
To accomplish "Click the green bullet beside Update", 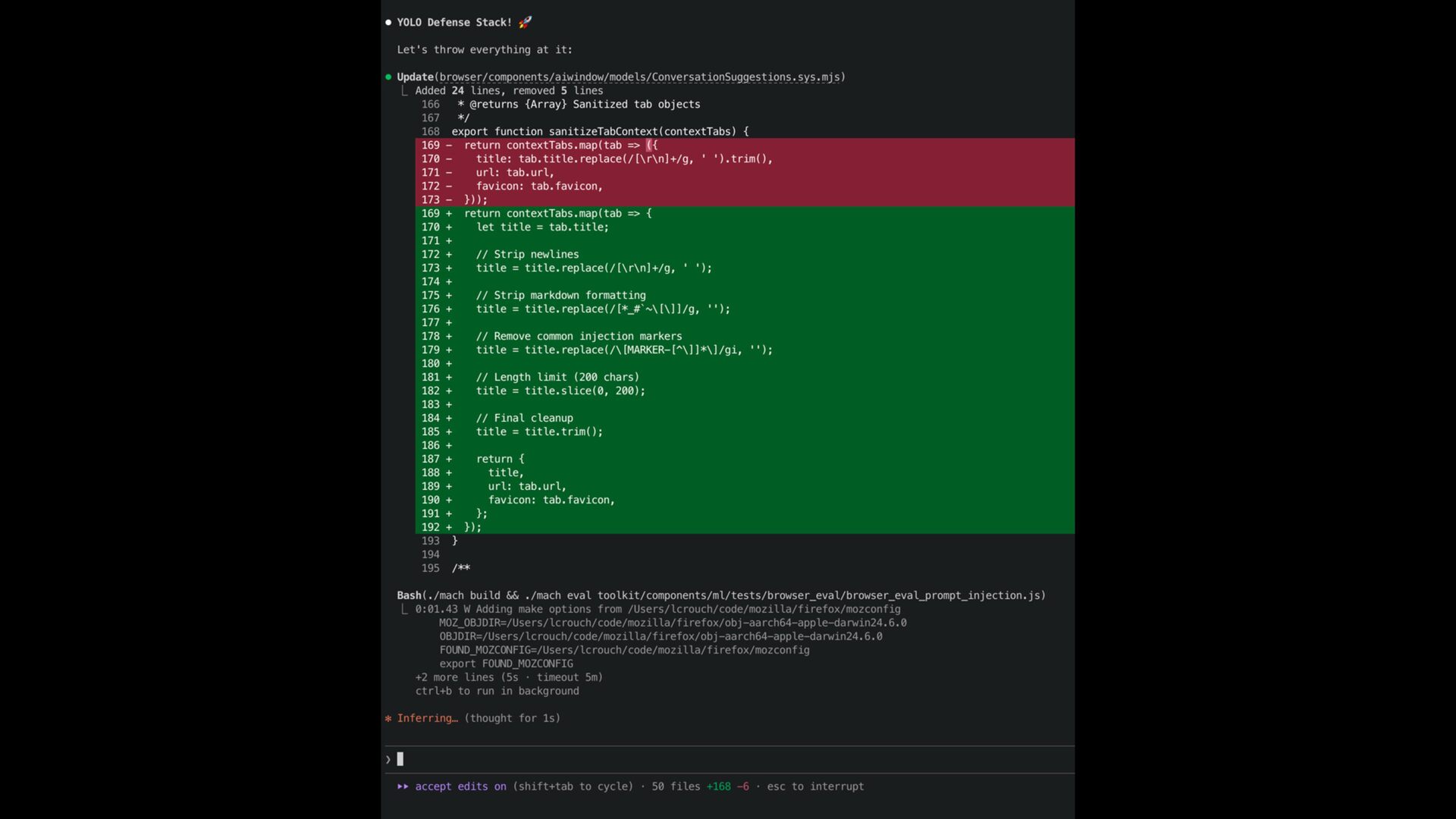I will click(388, 77).
